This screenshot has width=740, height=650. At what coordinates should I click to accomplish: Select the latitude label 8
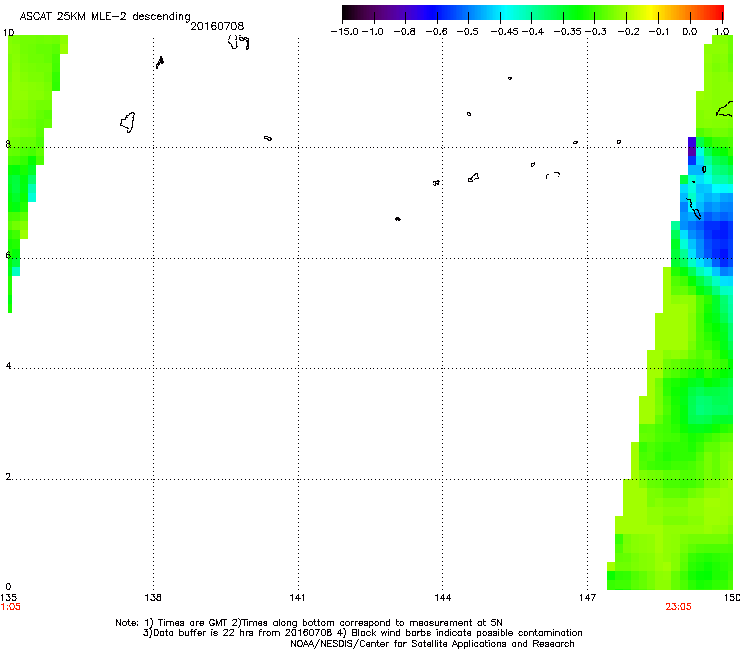[x=8, y=144]
